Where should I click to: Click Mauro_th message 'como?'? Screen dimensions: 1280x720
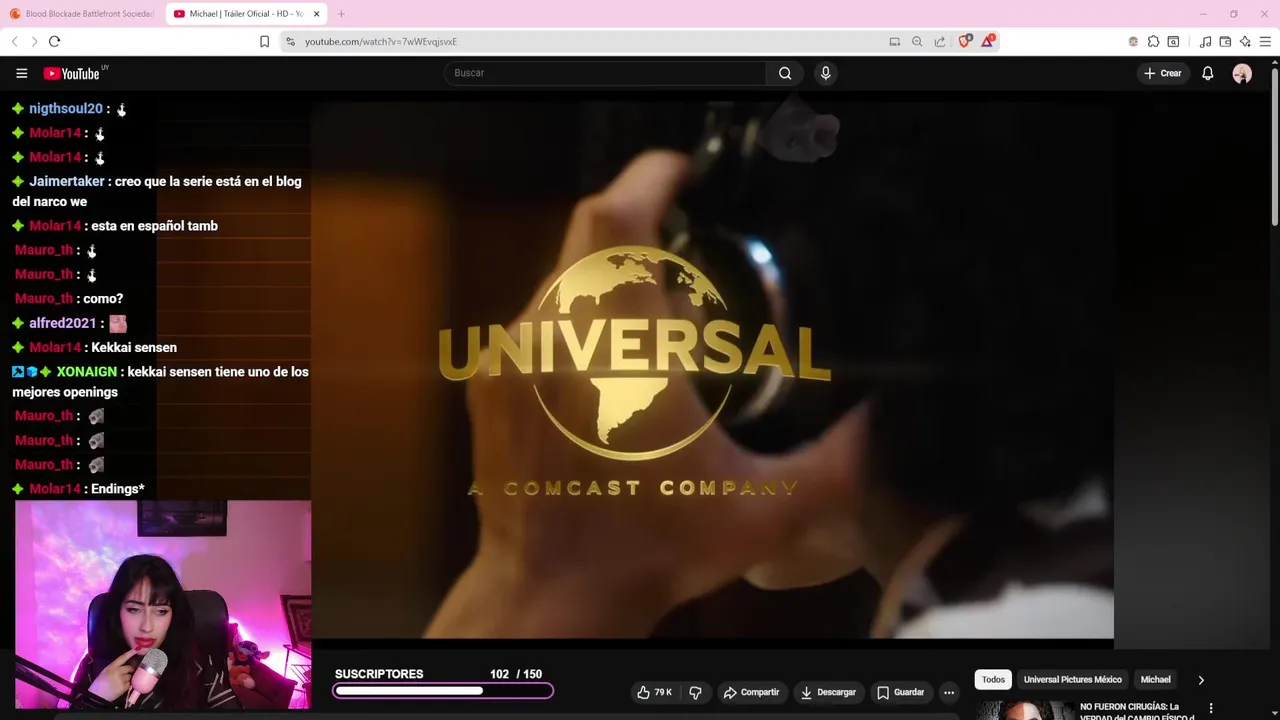point(102,298)
